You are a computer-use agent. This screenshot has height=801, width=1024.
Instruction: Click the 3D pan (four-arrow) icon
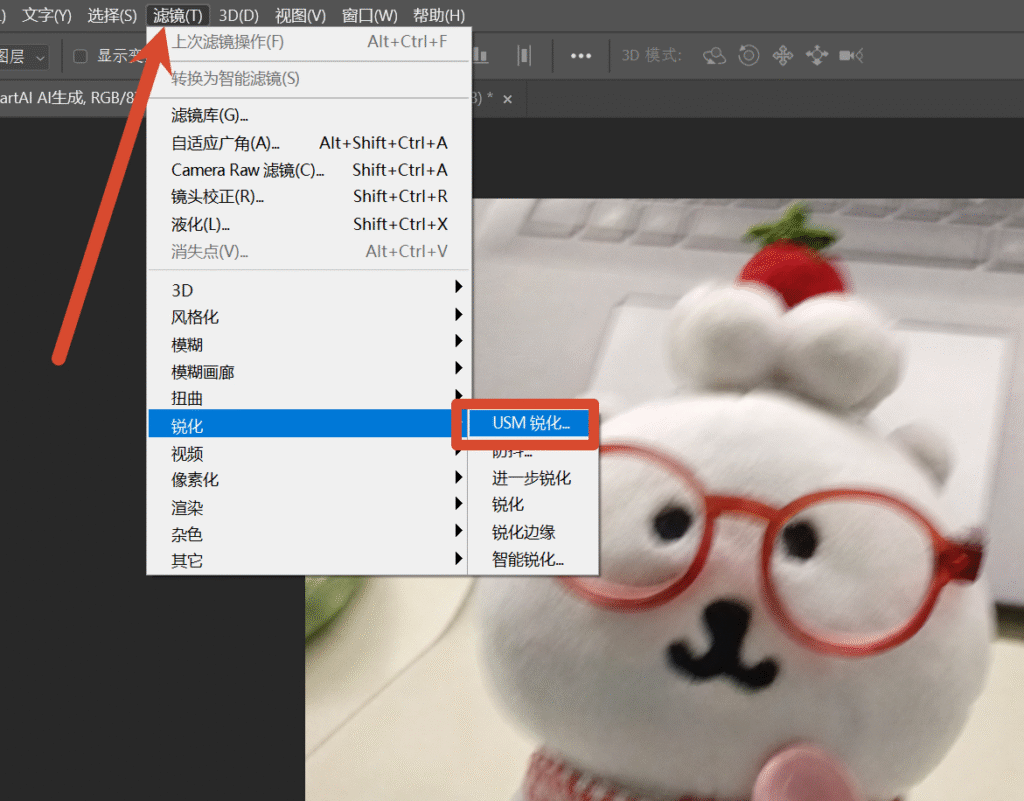tap(782, 55)
